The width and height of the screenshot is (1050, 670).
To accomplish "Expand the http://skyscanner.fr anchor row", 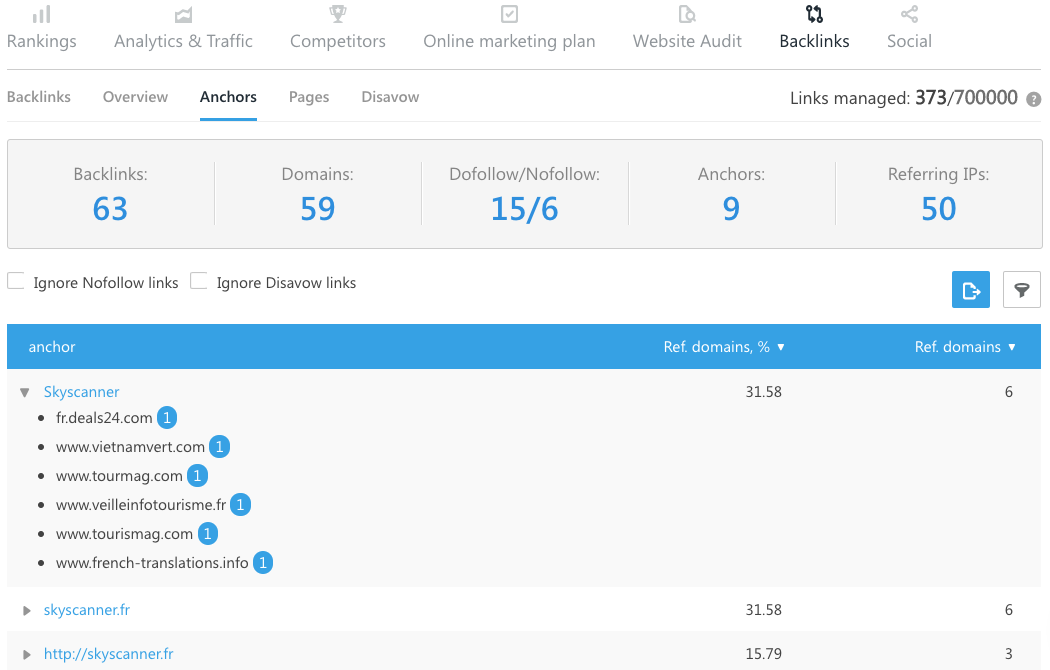I will (x=26, y=655).
